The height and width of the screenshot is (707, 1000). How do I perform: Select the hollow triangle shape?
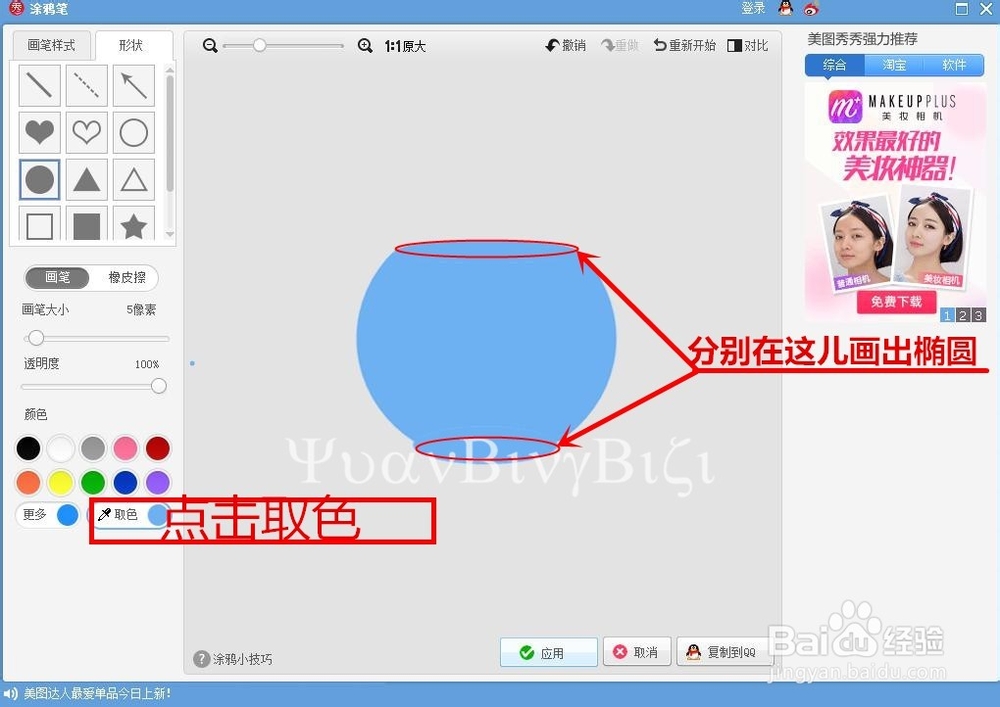(x=133, y=179)
